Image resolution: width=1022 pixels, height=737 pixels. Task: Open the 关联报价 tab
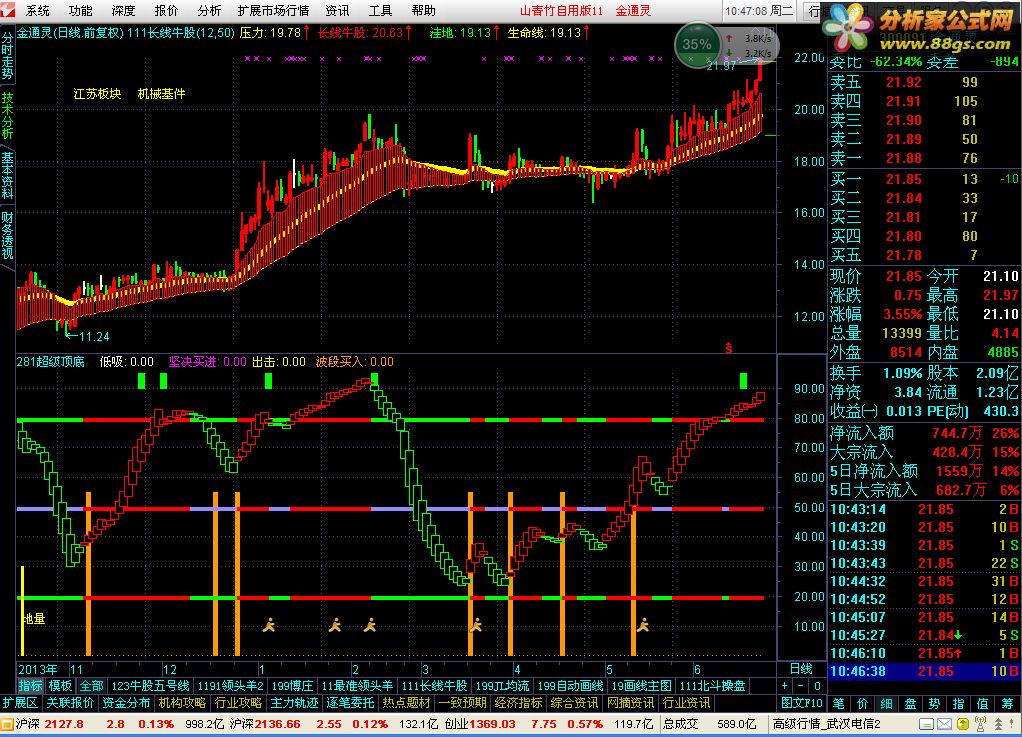70,702
